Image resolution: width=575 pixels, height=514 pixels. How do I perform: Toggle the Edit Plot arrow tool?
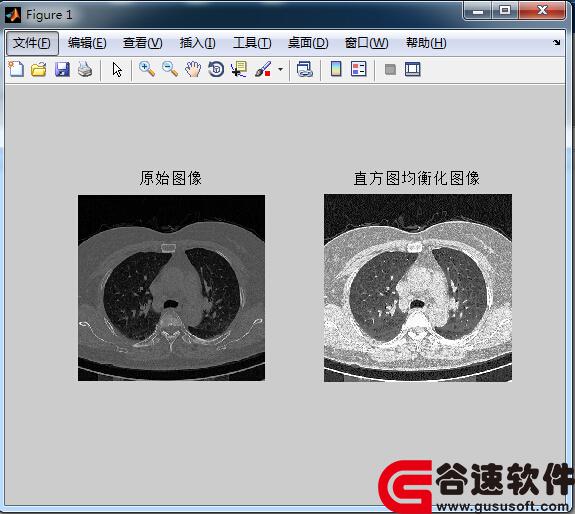coord(117,69)
